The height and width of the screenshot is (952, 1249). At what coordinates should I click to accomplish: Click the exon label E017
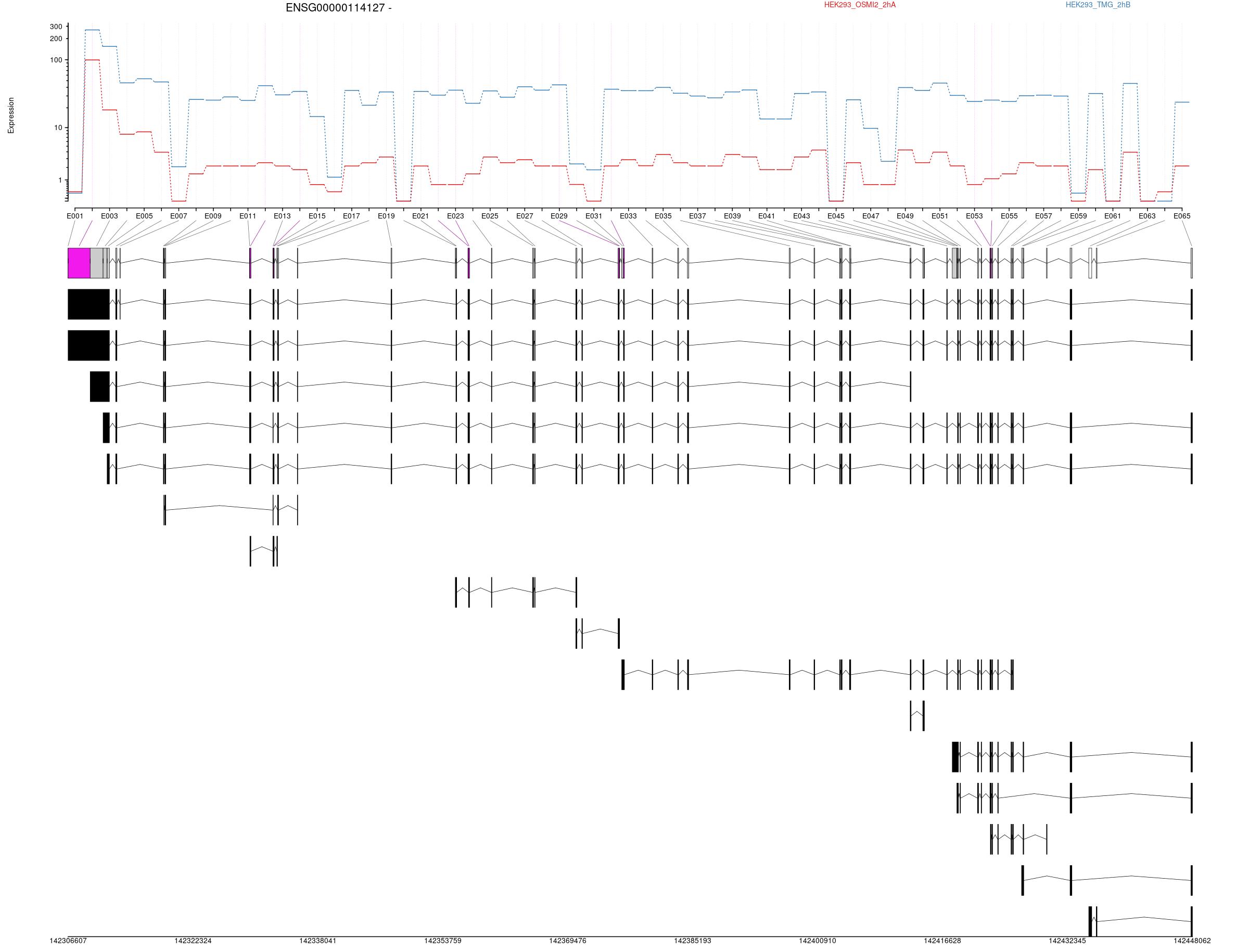pyautogui.click(x=351, y=216)
